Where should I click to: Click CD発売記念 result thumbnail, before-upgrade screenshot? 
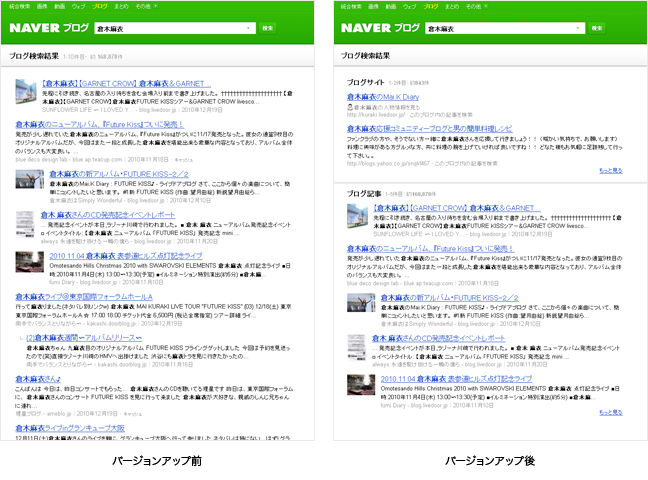[25, 224]
